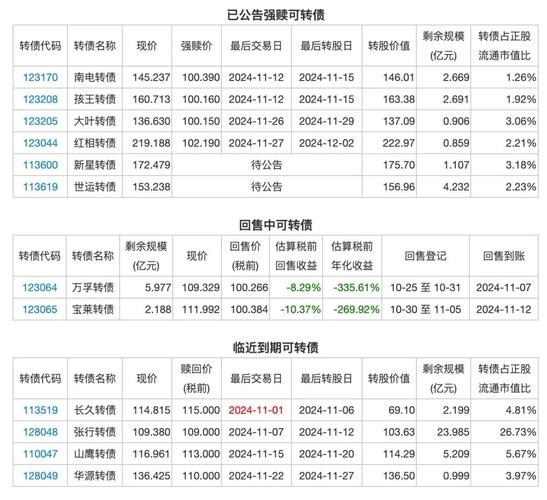The width and height of the screenshot is (547, 500).
Task: Click conversion value 69.10
Action: (x=402, y=410)
